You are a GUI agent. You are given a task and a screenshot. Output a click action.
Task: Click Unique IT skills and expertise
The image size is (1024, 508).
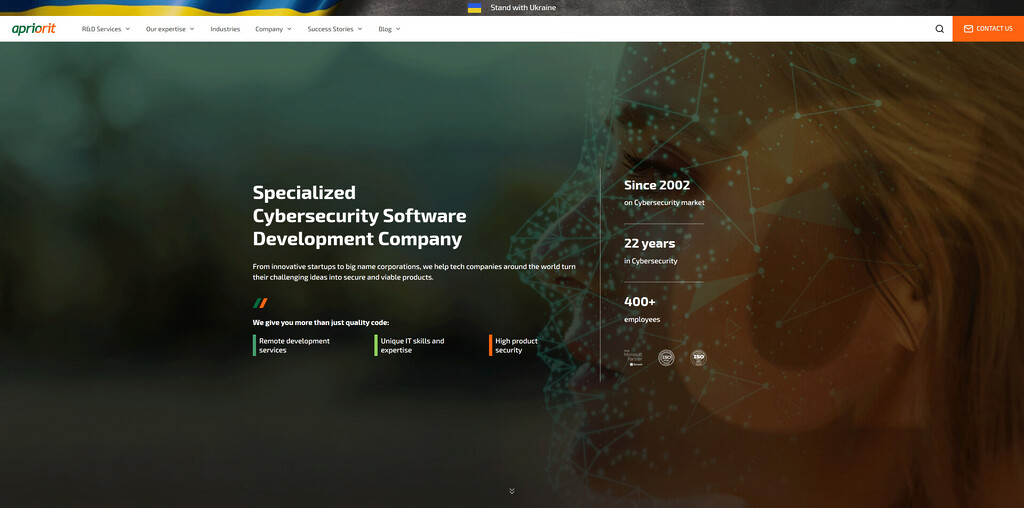click(x=412, y=345)
